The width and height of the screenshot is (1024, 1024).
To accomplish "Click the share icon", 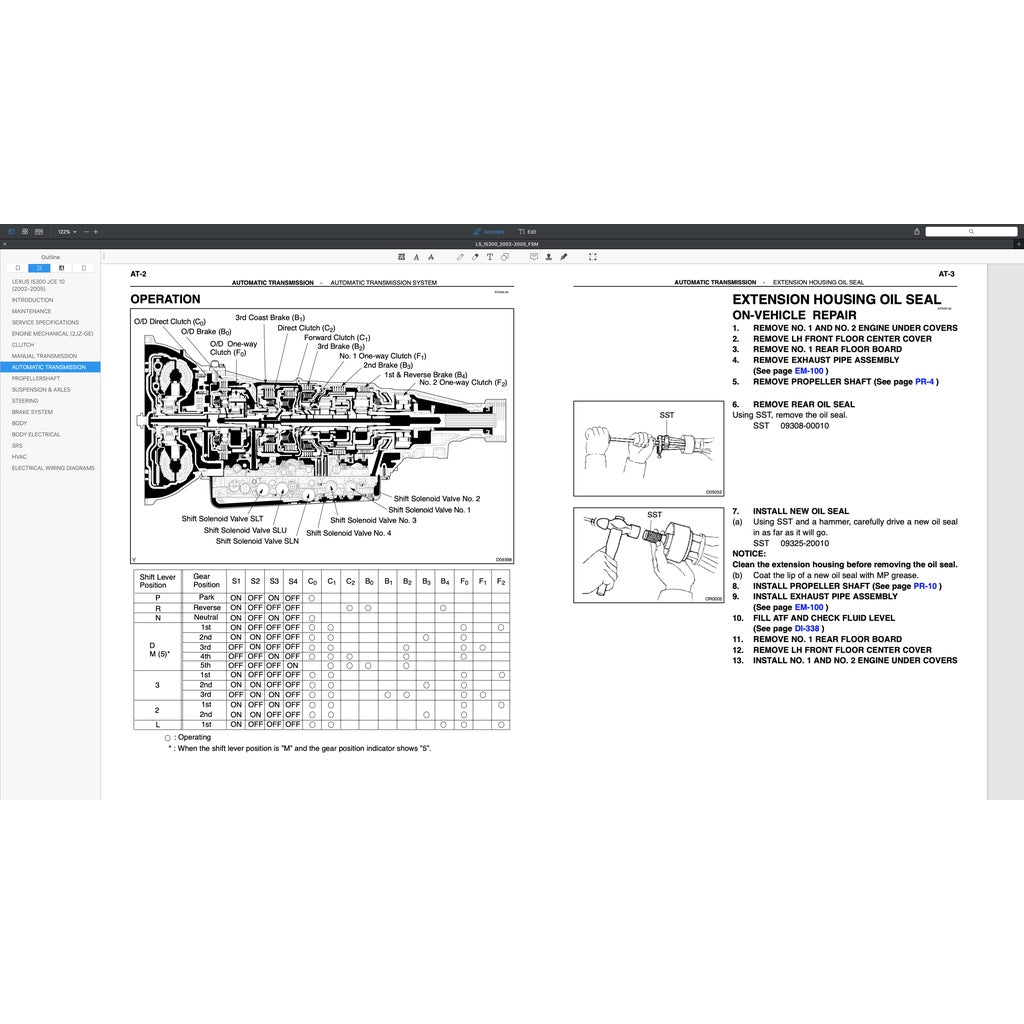I will (x=917, y=231).
